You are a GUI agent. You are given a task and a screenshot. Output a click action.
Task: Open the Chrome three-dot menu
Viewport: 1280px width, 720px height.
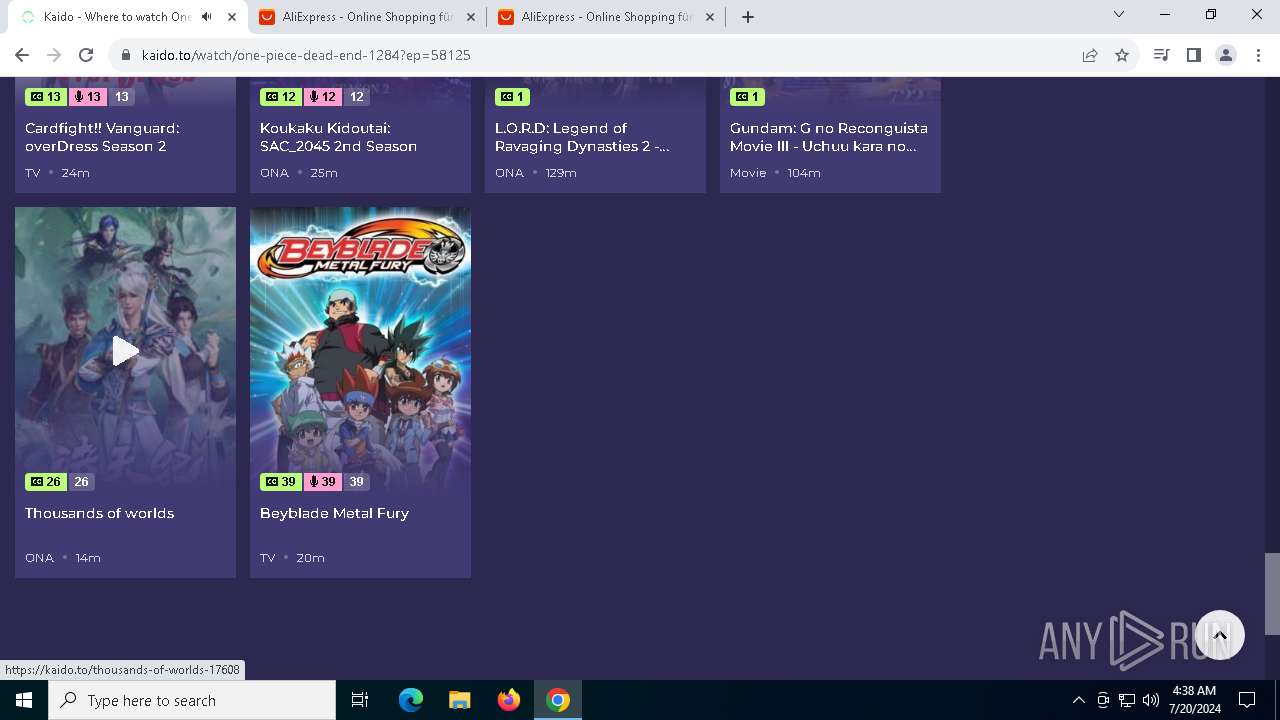(x=1257, y=55)
